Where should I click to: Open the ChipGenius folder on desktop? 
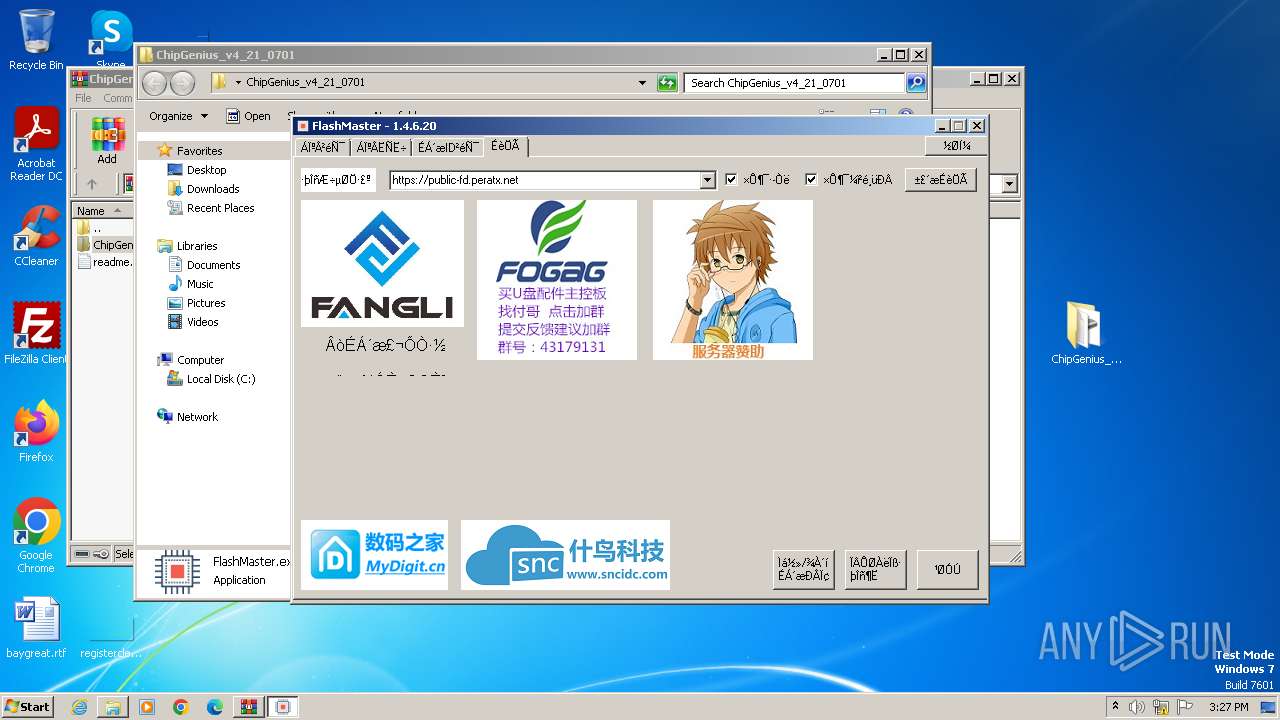1086,334
